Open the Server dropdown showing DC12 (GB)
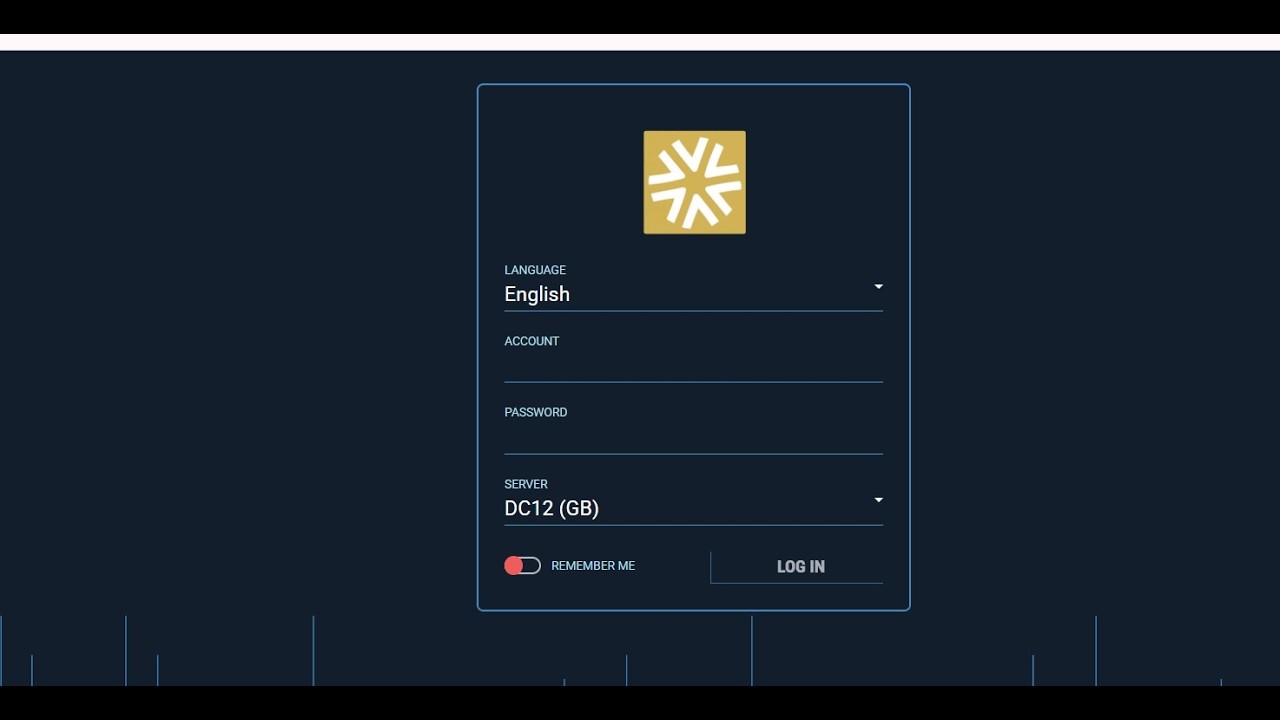1280x720 pixels. point(693,508)
